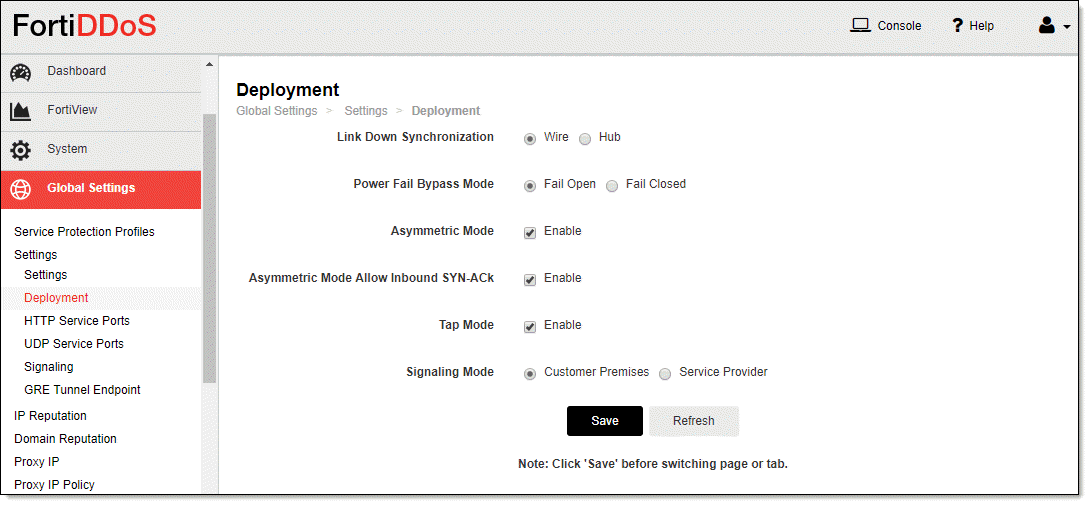
Task: Open the Settings sub-item under Settings
Action: click(x=46, y=274)
